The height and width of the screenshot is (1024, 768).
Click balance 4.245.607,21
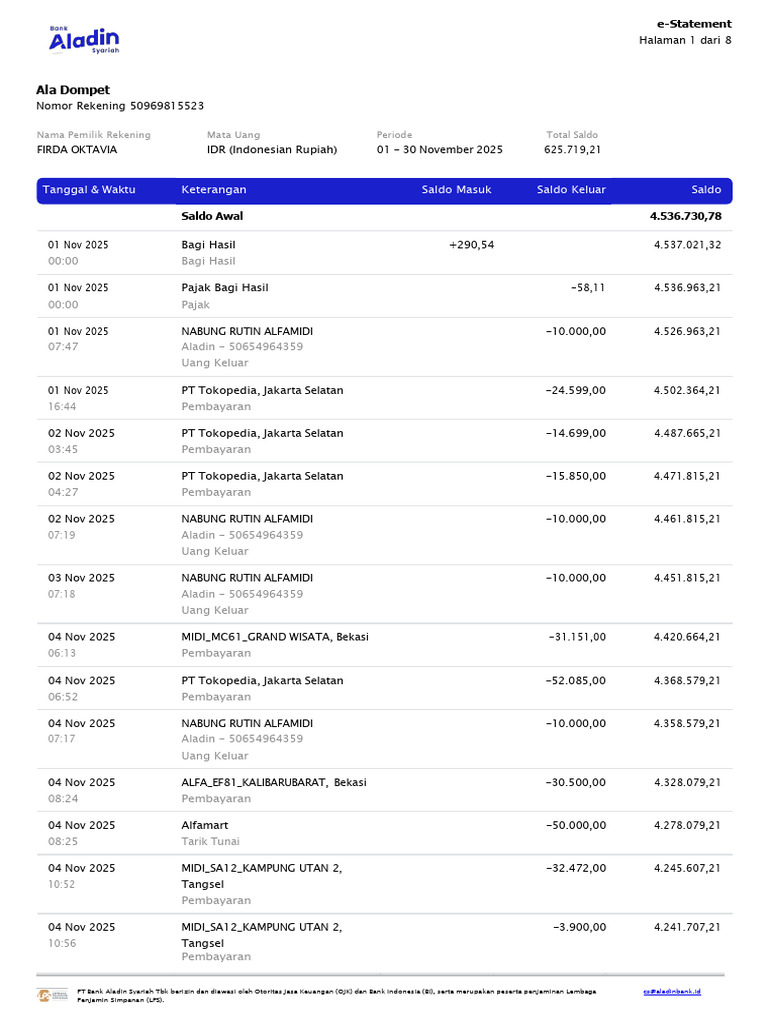pyautogui.click(x=688, y=869)
